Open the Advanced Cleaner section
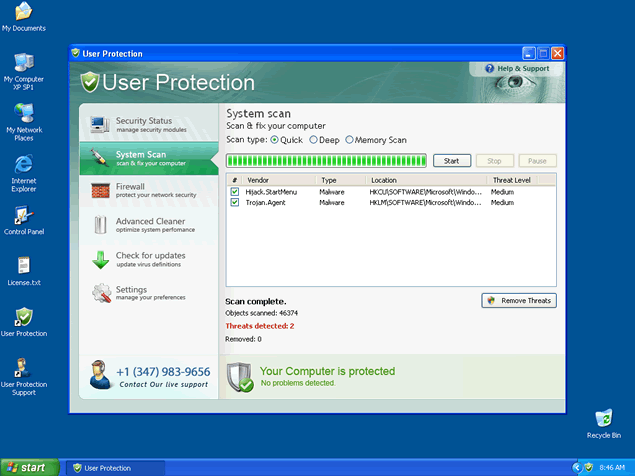This screenshot has height=476, width=635. (x=148, y=225)
